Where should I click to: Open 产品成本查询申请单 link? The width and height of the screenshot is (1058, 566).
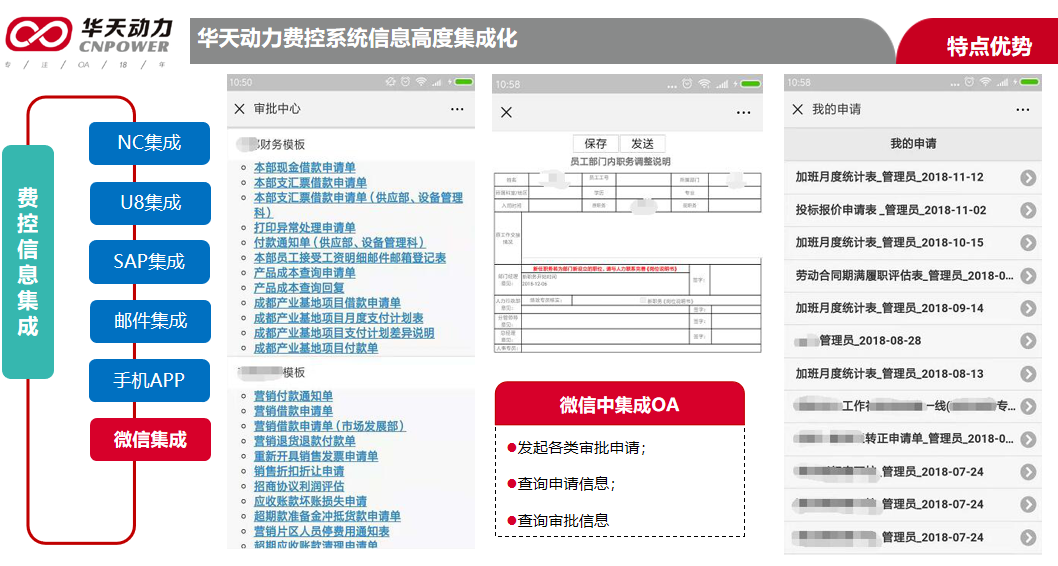coord(304,273)
